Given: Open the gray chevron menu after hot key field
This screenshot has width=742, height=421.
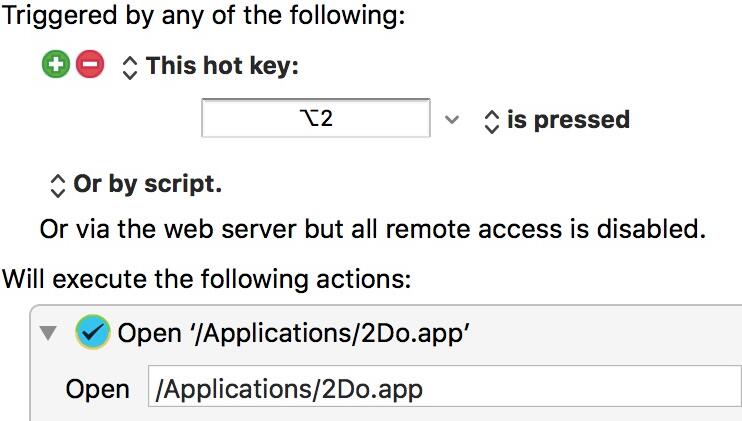Looking at the screenshot, I should tap(452, 119).
